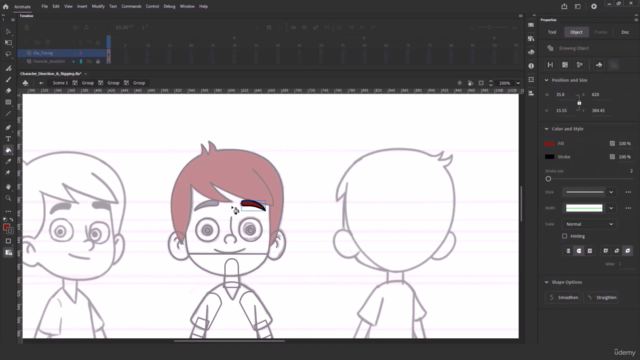Select the Eyedropper tool
The width and height of the screenshot is (640, 360).
click(8, 162)
